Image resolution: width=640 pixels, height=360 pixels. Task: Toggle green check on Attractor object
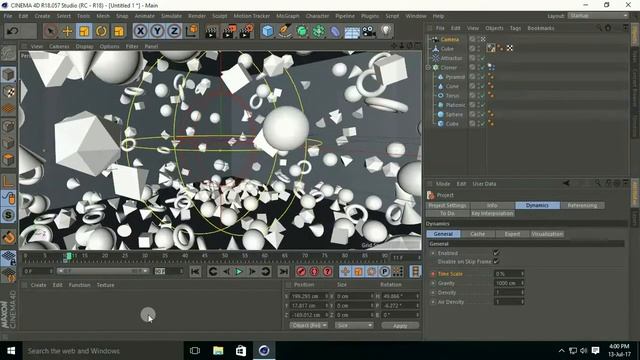(482, 58)
